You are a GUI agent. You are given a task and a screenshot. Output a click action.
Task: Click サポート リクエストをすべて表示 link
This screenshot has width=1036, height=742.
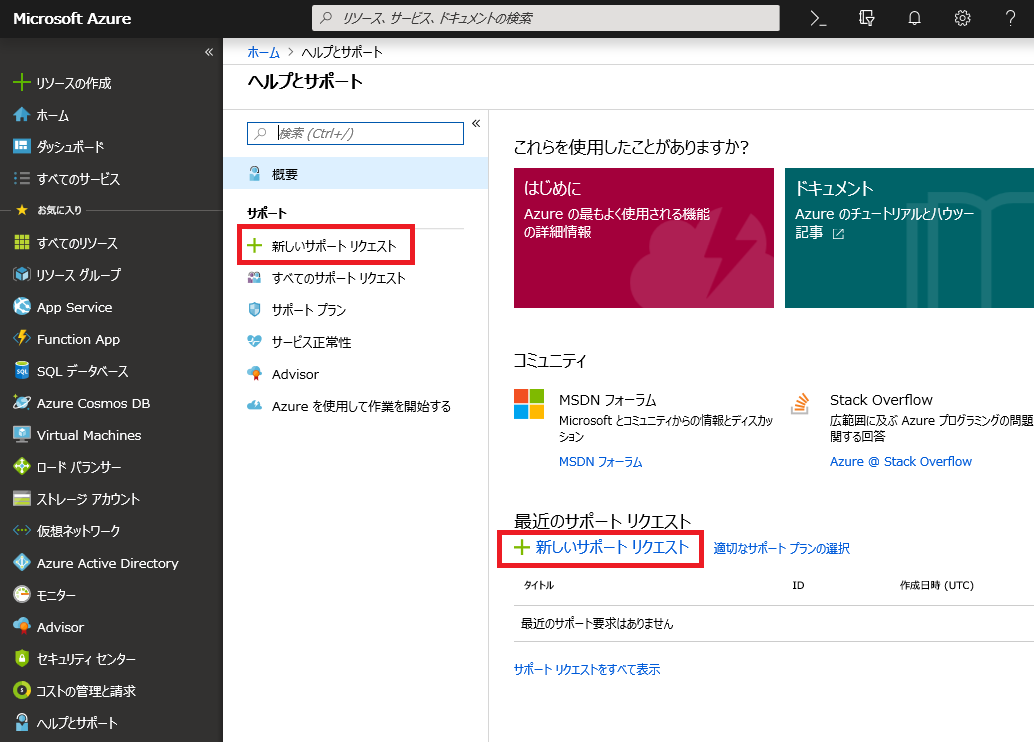587,669
